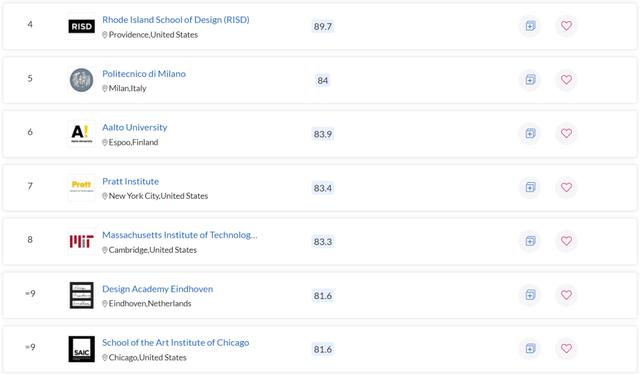Click the RISD logo image
The height and width of the screenshot is (375, 640).
point(81,27)
